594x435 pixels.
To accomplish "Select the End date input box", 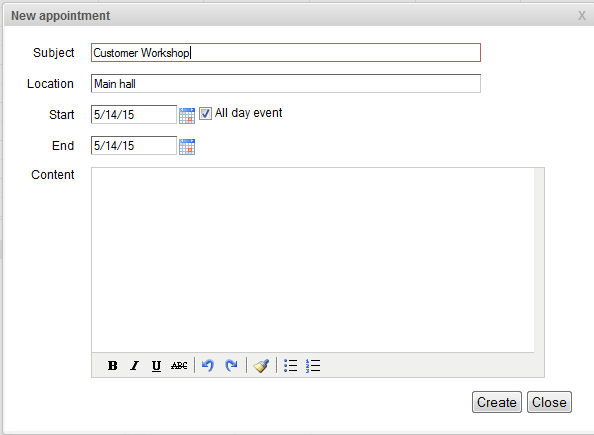I will tap(134, 146).
